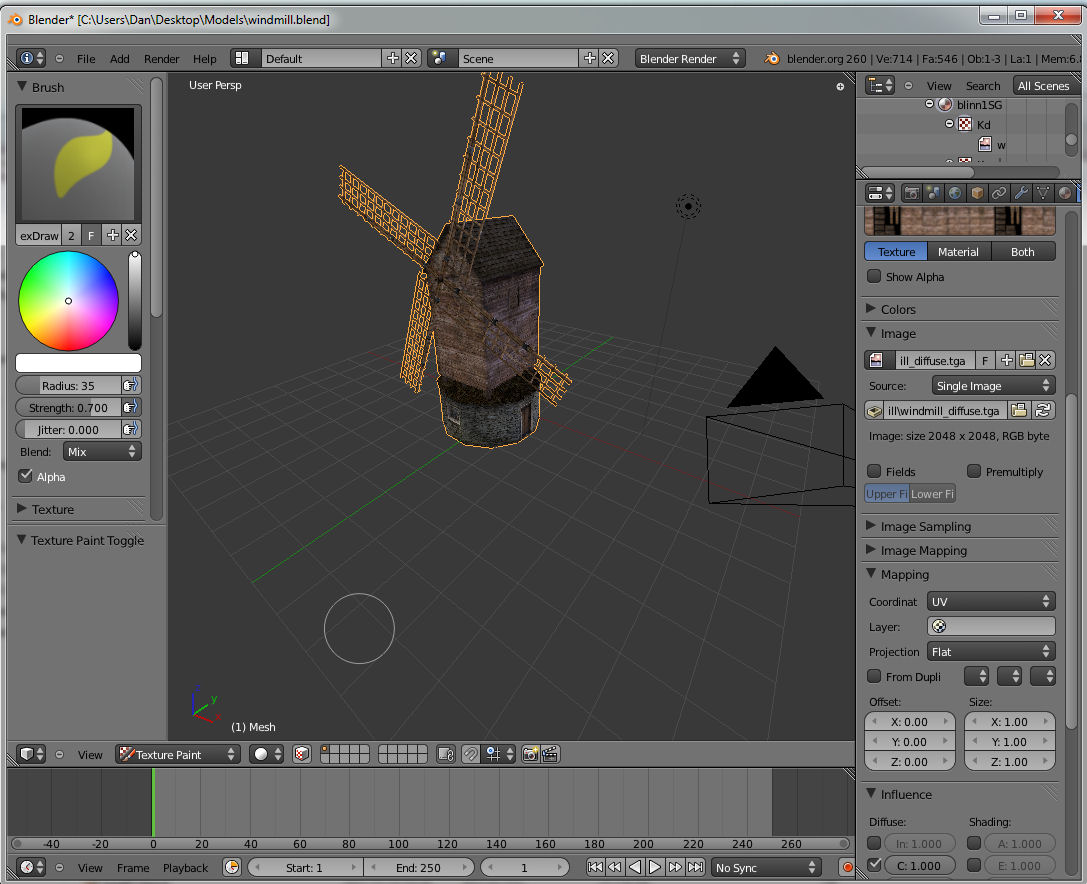Click the Object Data triangle properties icon
This screenshot has height=884, width=1087.
[1043, 192]
